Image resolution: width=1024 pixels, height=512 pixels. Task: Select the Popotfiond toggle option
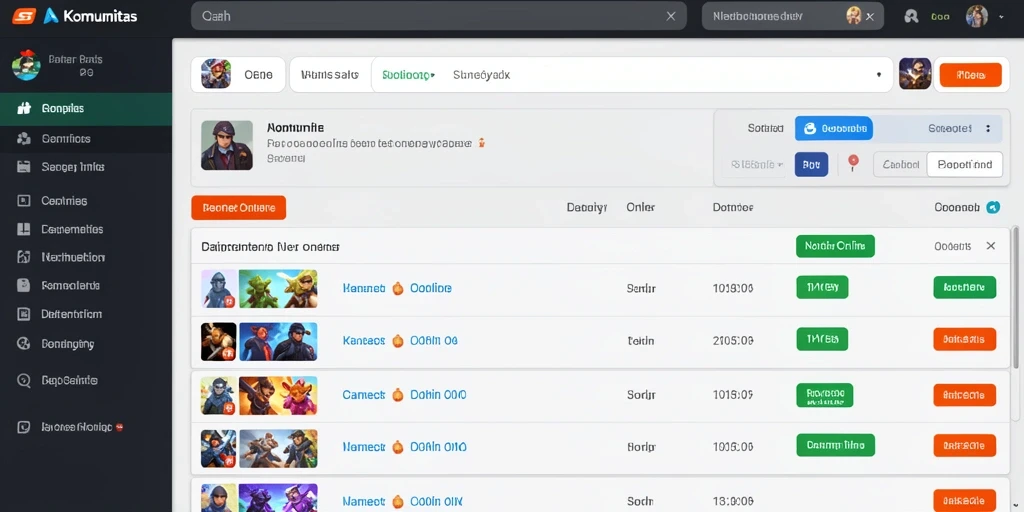[965, 165]
